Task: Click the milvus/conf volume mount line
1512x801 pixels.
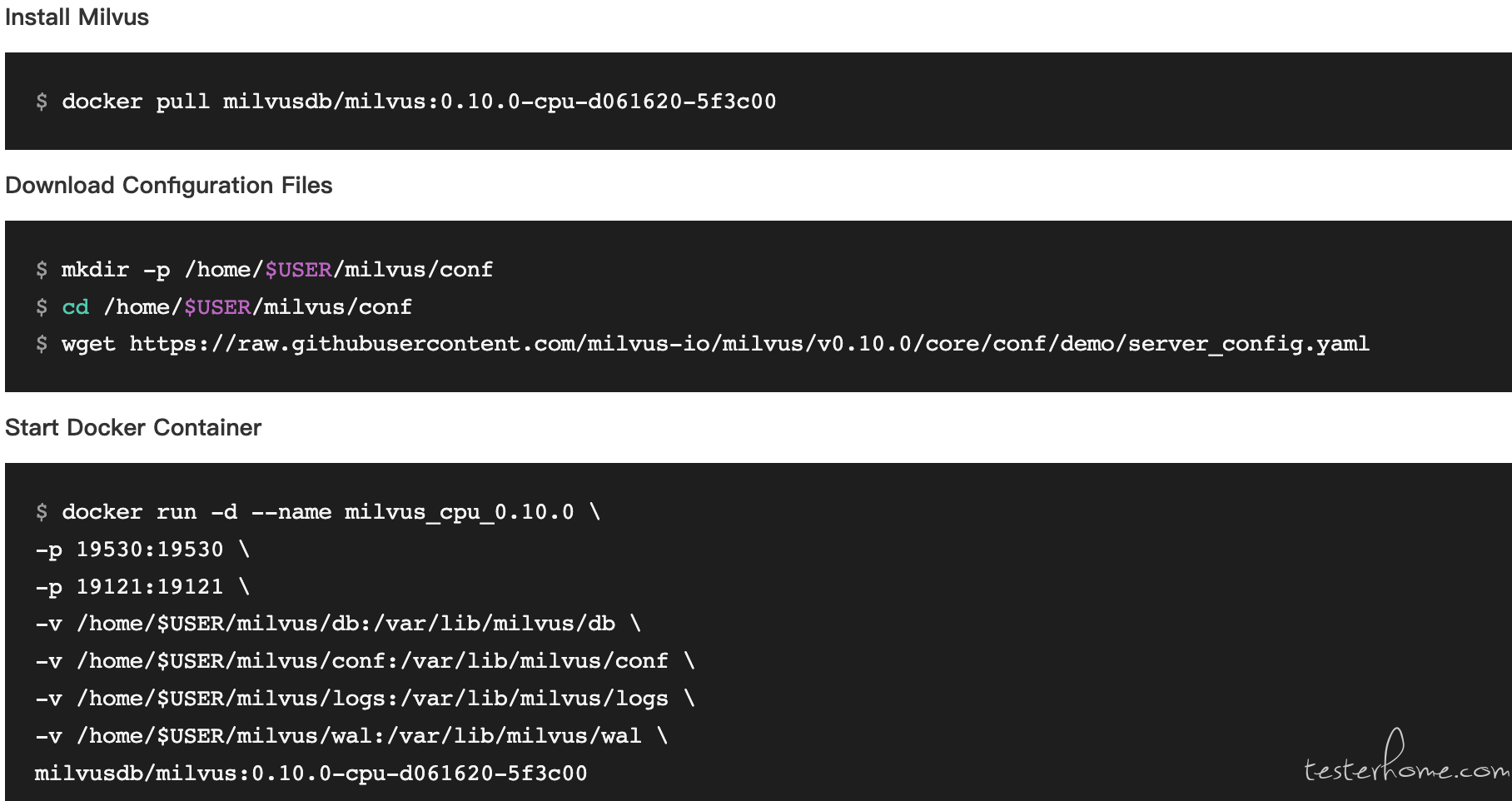Action: (365, 661)
